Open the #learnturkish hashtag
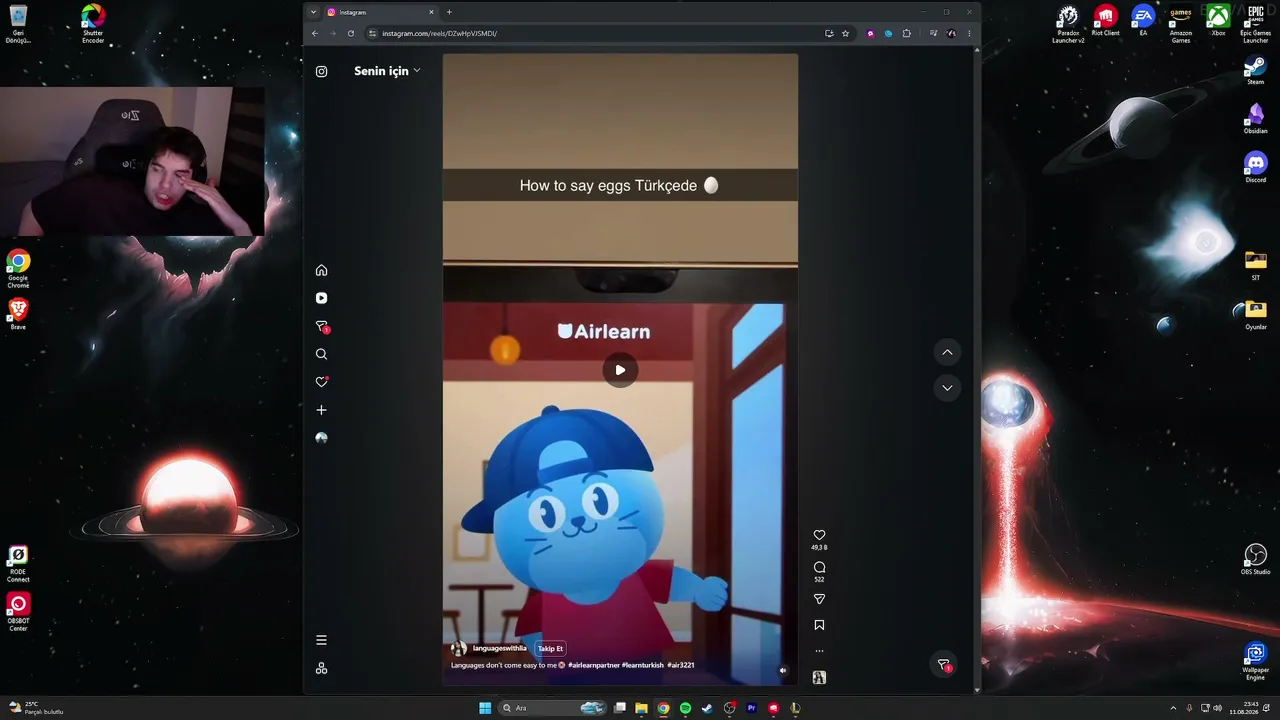This screenshot has height=720, width=1280. pos(642,665)
